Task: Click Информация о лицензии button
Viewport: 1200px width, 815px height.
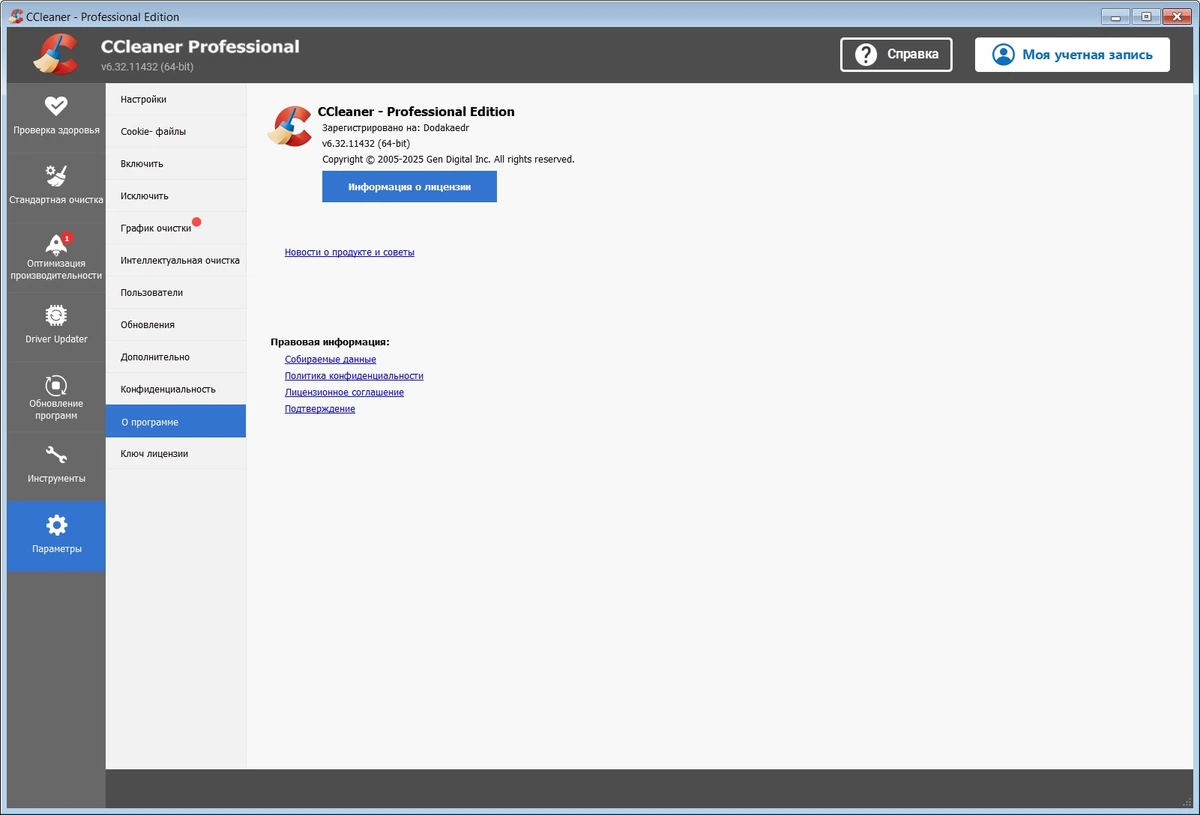Action: (x=409, y=187)
